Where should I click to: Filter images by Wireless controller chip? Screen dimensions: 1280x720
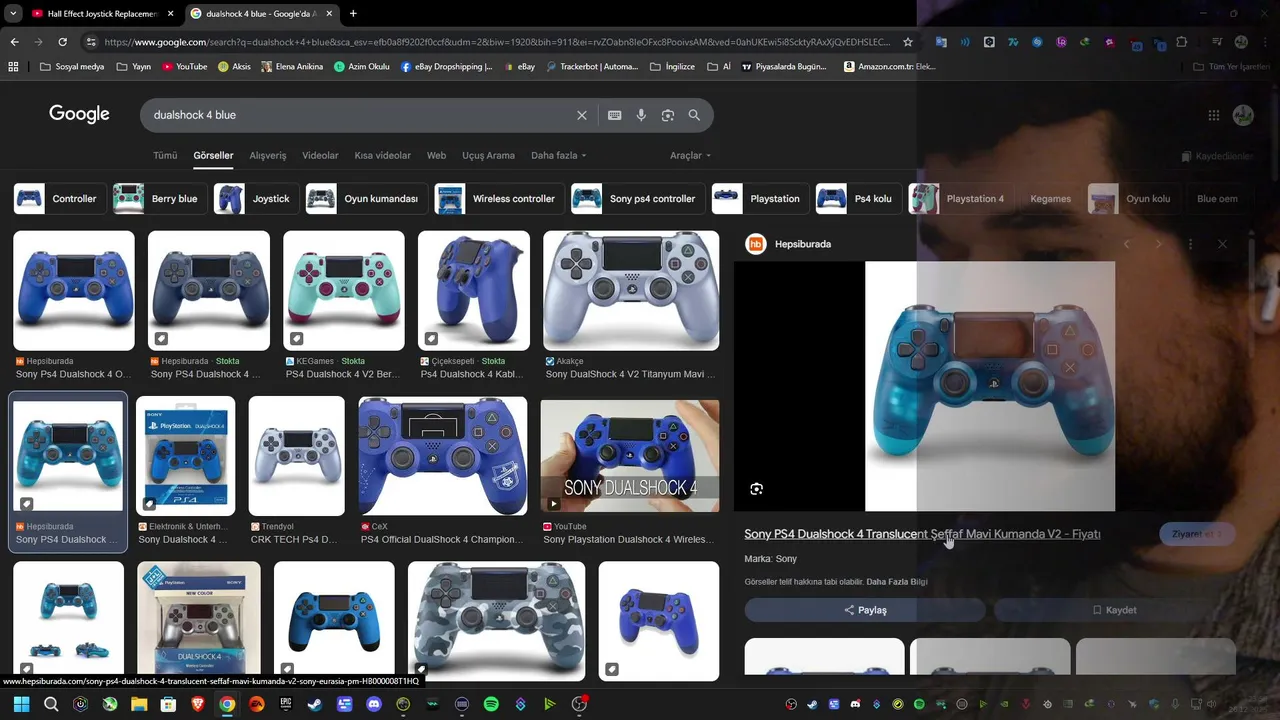tap(498, 199)
